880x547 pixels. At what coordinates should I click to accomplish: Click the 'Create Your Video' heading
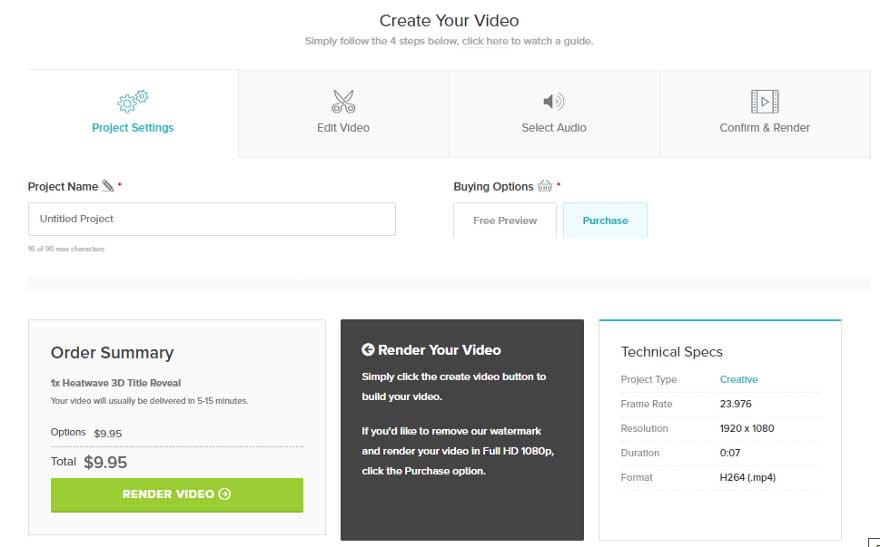[x=449, y=21]
